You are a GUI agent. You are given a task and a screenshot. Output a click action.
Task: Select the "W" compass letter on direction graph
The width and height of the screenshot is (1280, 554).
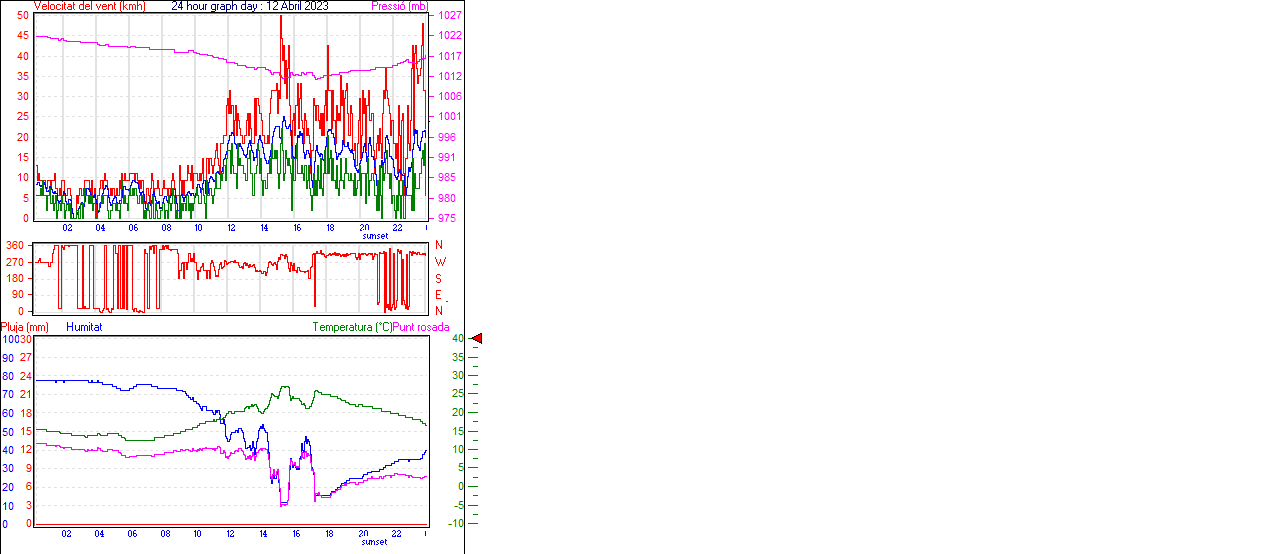439,262
